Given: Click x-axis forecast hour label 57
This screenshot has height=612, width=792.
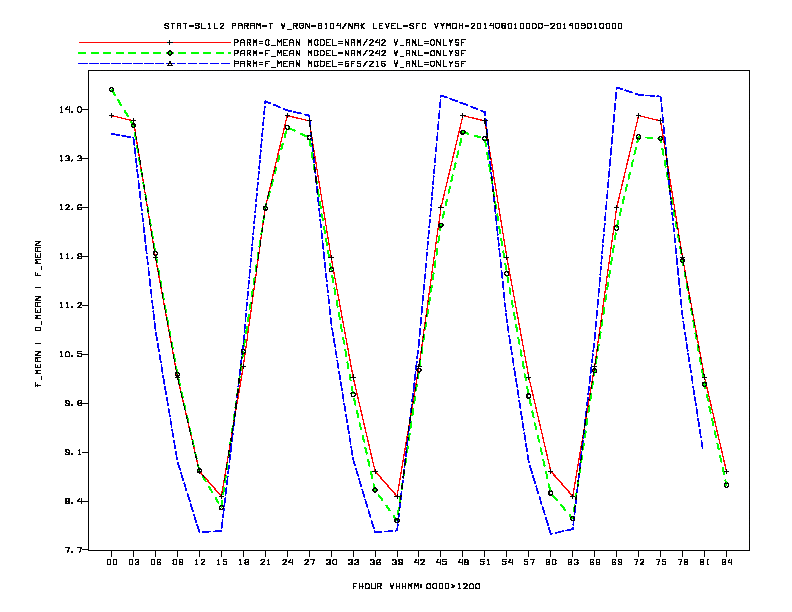Looking at the screenshot, I should point(529,562).
